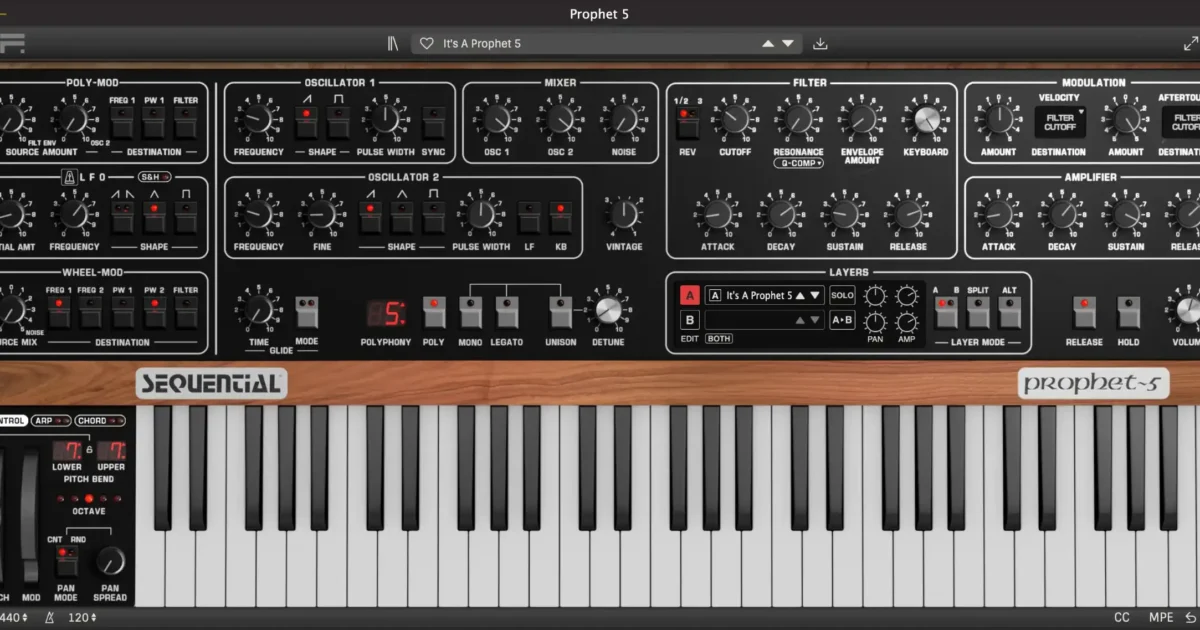The height and width of the screenshot is (630, 1200).
Task: Enable Oscillator 1 SYNC switch
Action: 433,121
